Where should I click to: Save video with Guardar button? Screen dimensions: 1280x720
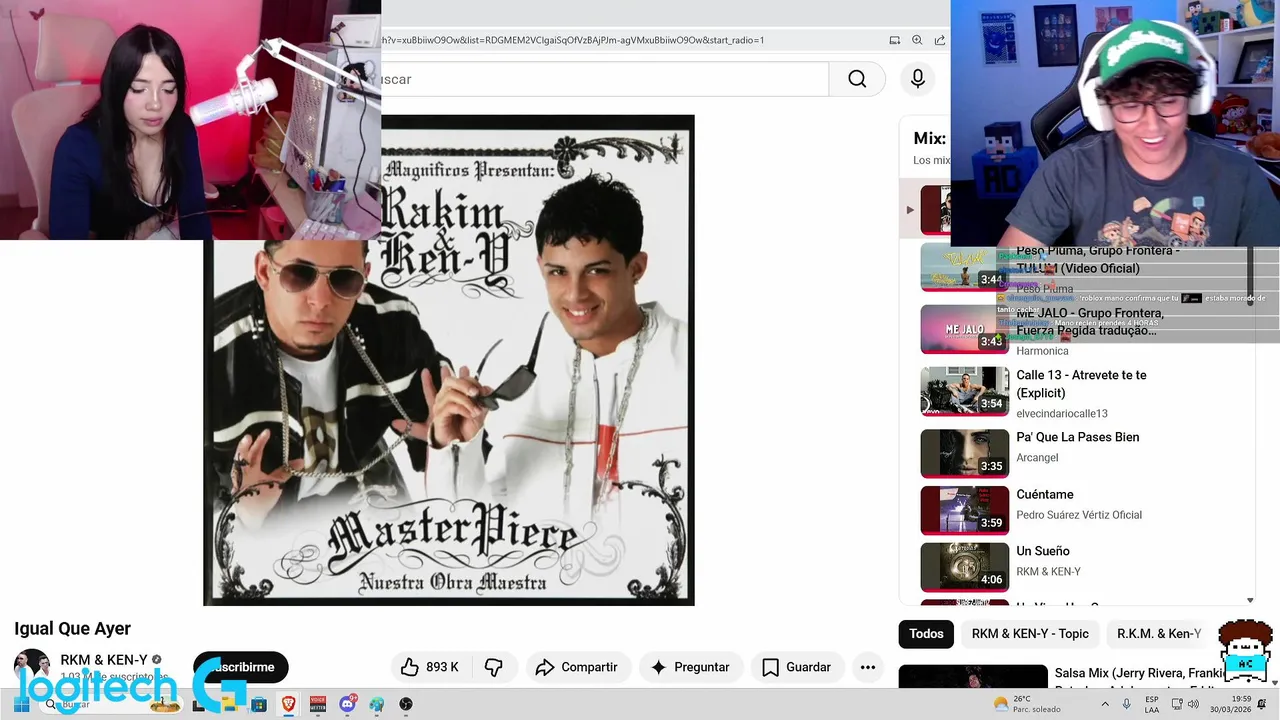tap(797, 667)
